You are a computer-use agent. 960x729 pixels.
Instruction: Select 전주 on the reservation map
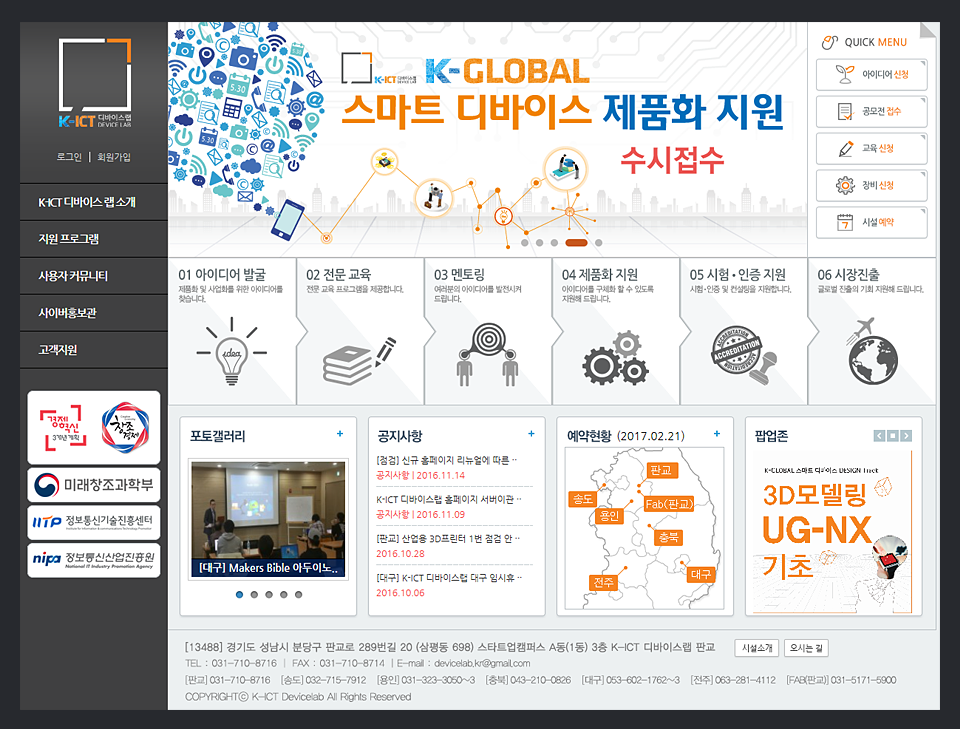(x=603, y=582)
